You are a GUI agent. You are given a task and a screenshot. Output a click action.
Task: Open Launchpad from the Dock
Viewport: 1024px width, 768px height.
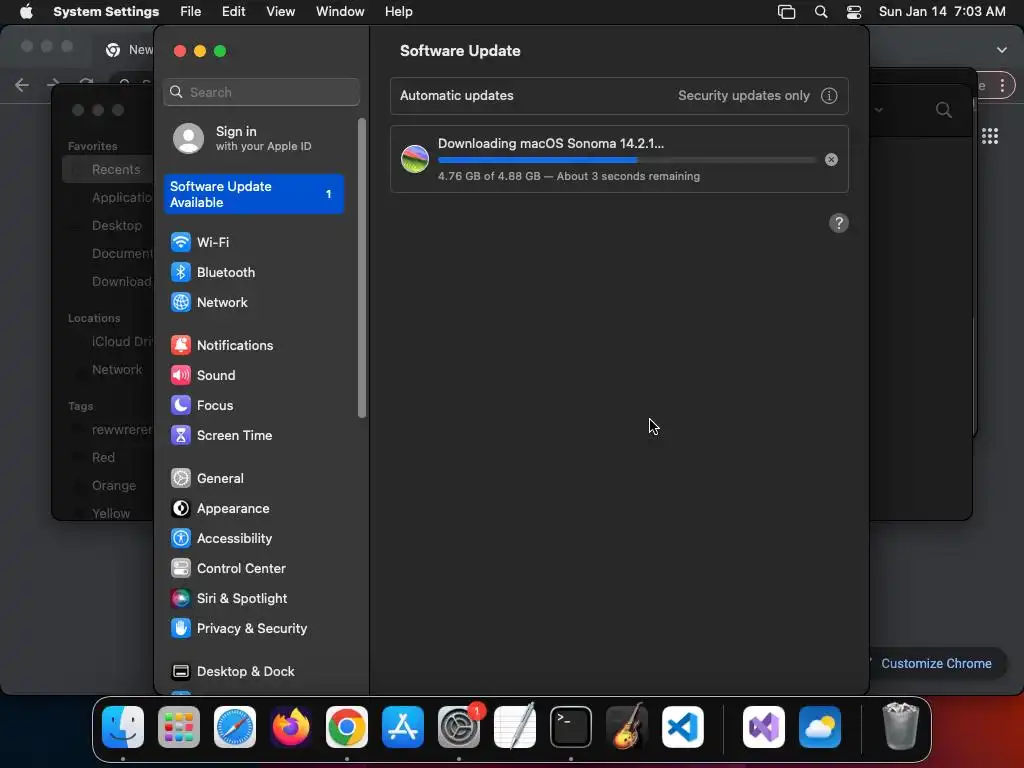click(179, 727)
